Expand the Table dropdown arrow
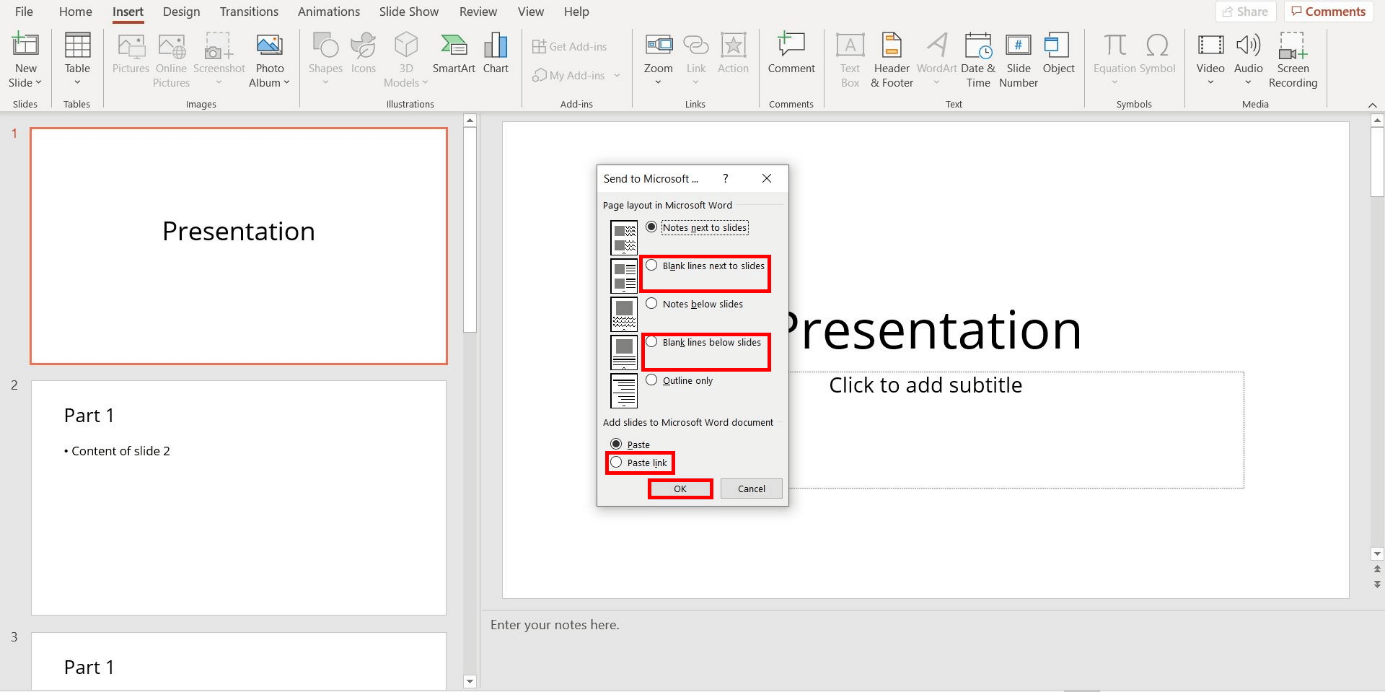This screenshot has width=1385, height=692. [x=77, y=83]
